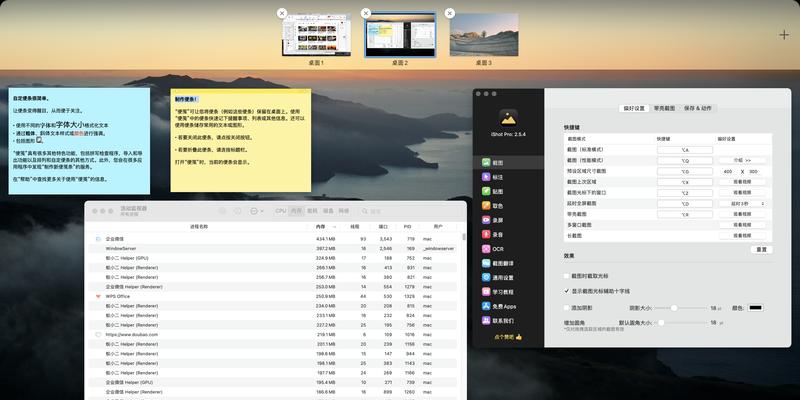Click the 企业微信 process icon
Viewport: 800px width, 400px height.
98,239
